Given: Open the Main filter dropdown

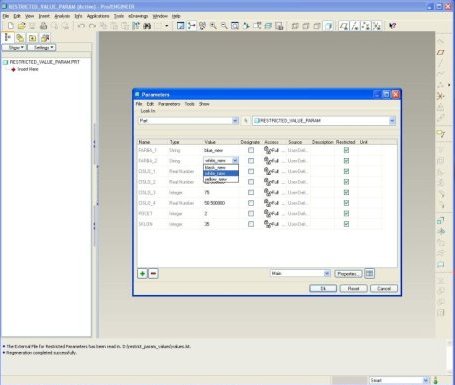Looking at the screenshot, I should pyautogui.click(x=327, y=274).
